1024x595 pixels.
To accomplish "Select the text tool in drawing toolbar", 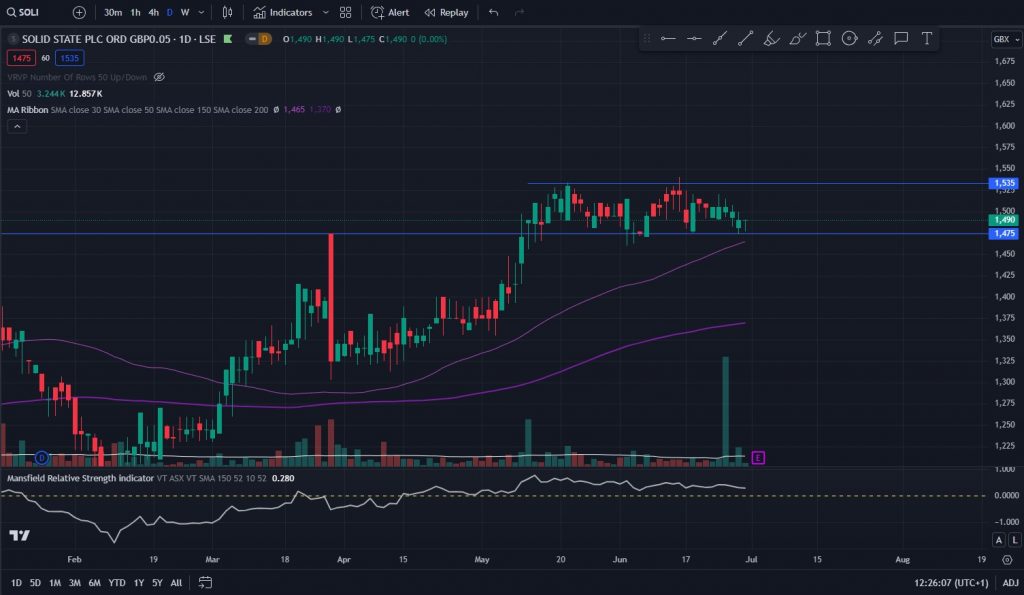I will pyautogui.click(x=927, y=39).
